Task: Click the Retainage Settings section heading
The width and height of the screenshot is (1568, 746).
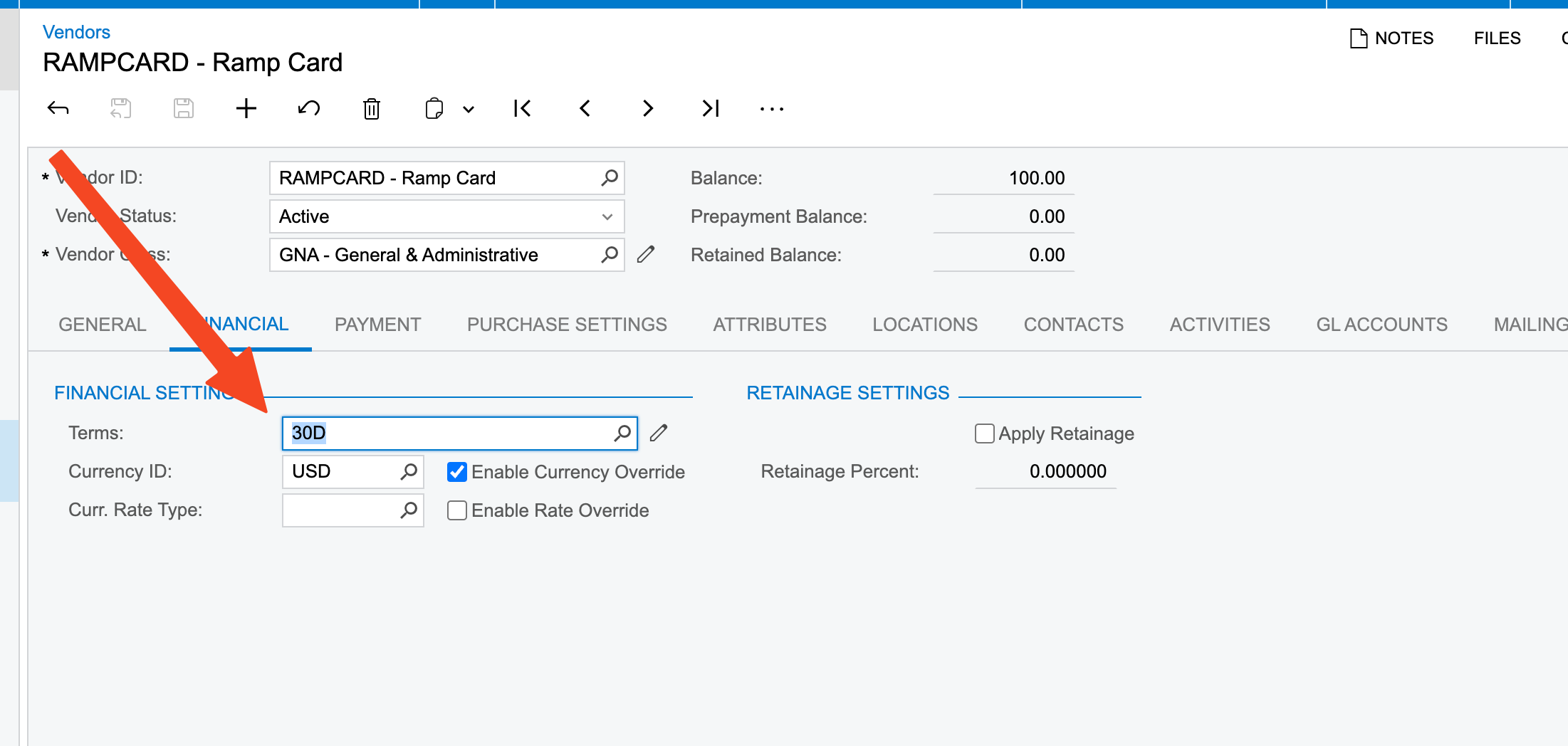Action: click(x=847, y=393)
